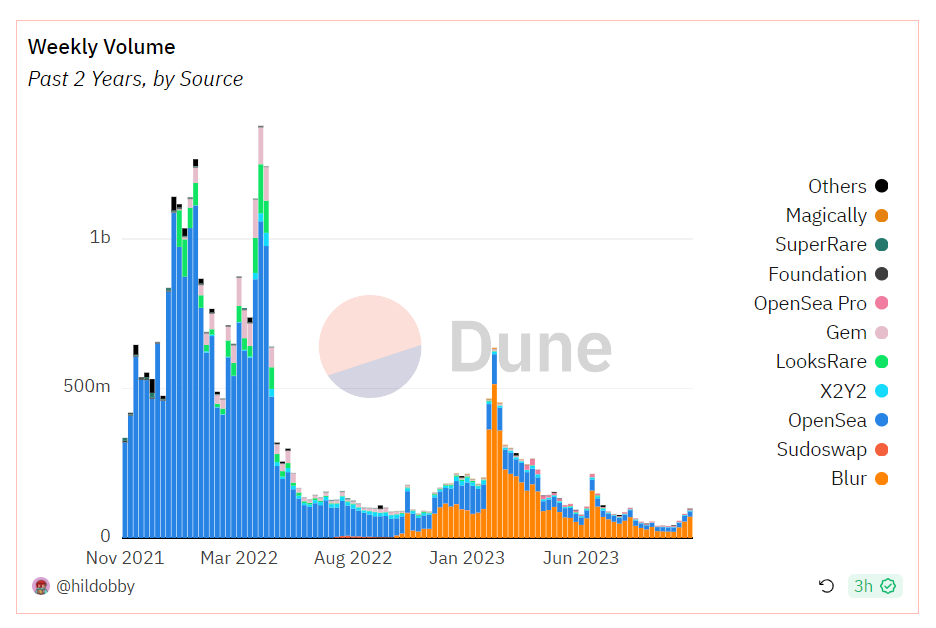Open the @hildobby author link
936x628 pixels.
(95, 586)
